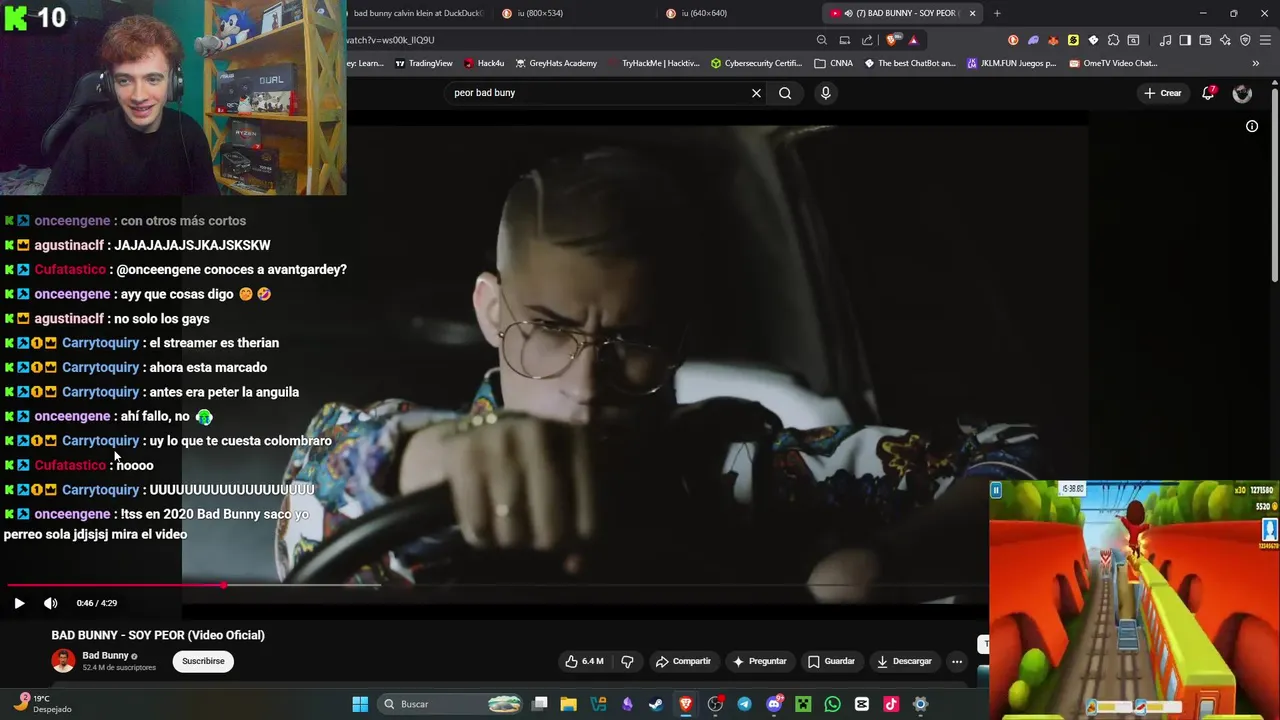Start voice search with the microphone icon
Screen dimensions: 1280x720
pos(825,93)
